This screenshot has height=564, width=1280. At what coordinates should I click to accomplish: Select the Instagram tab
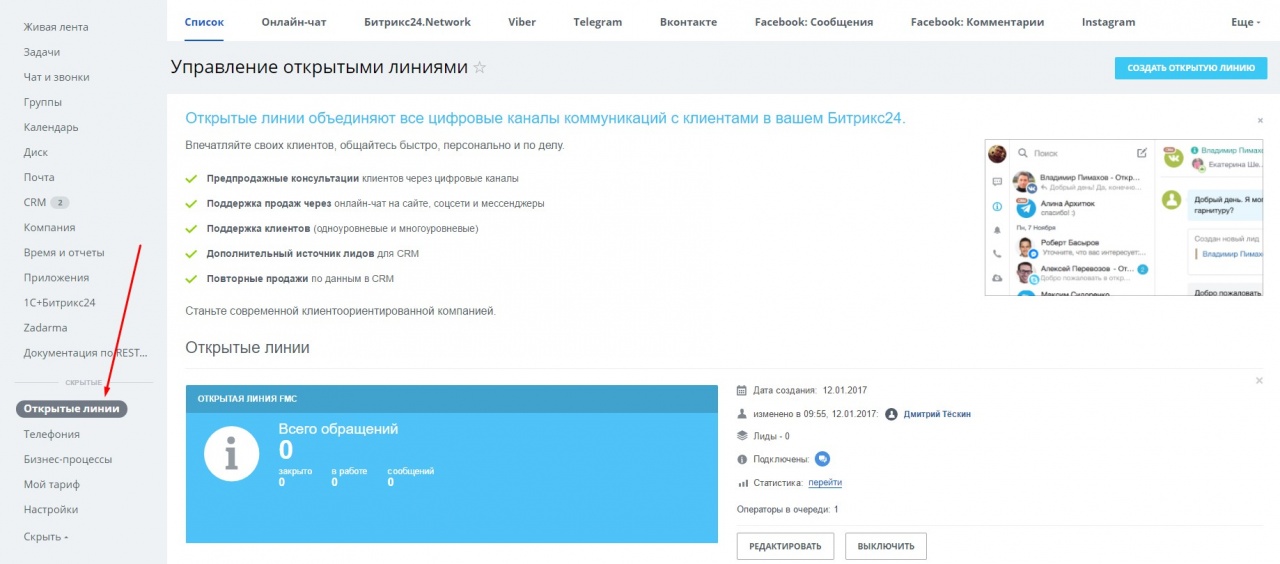tap(1109, 22)
